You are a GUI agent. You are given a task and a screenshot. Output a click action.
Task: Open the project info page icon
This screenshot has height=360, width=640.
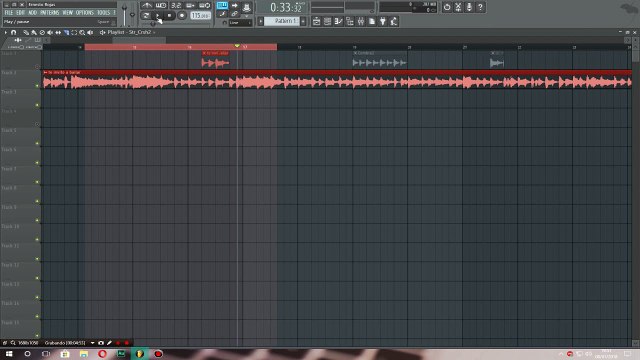[372, 21]
